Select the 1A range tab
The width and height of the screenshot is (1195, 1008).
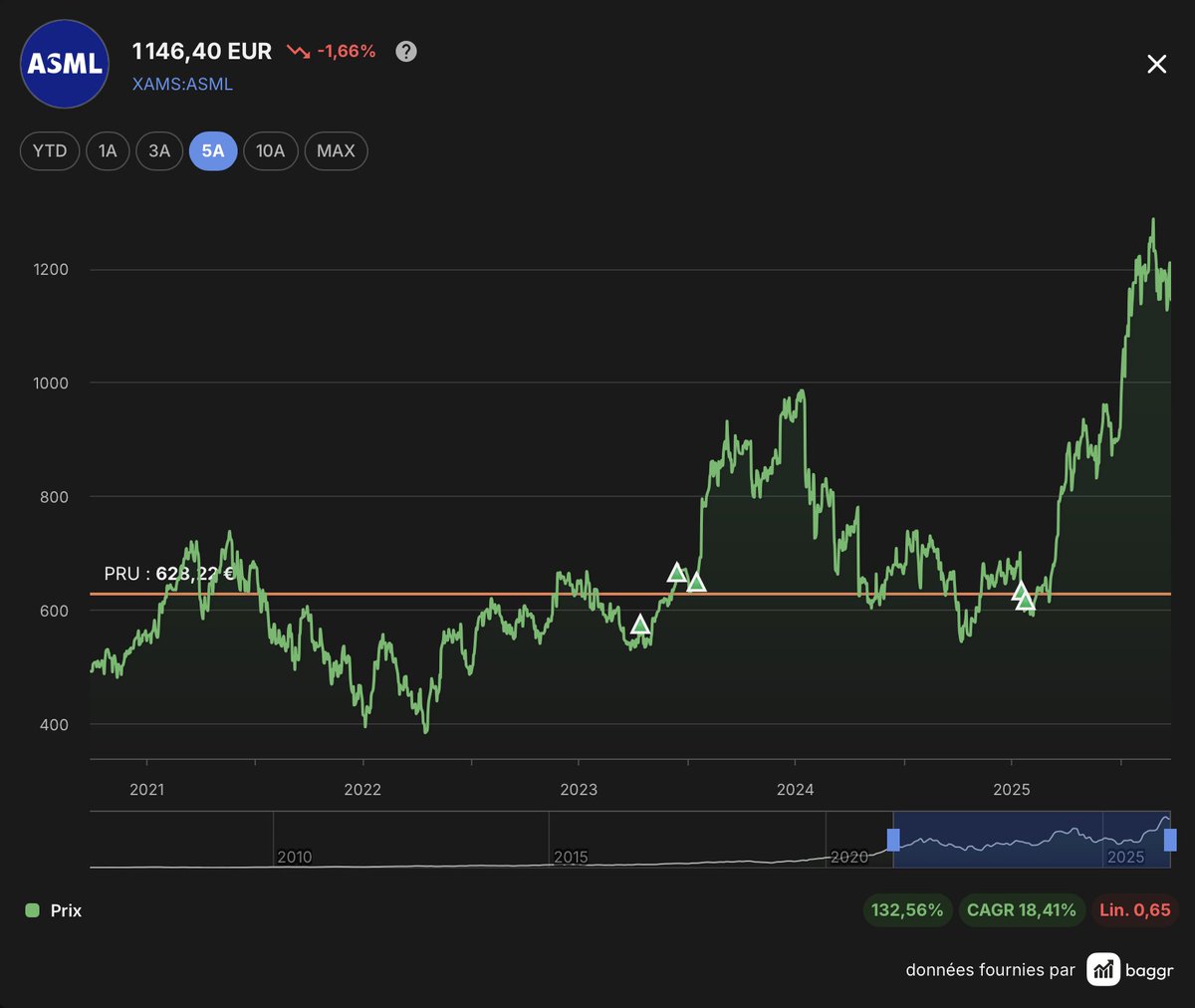(x=108, y=151)
